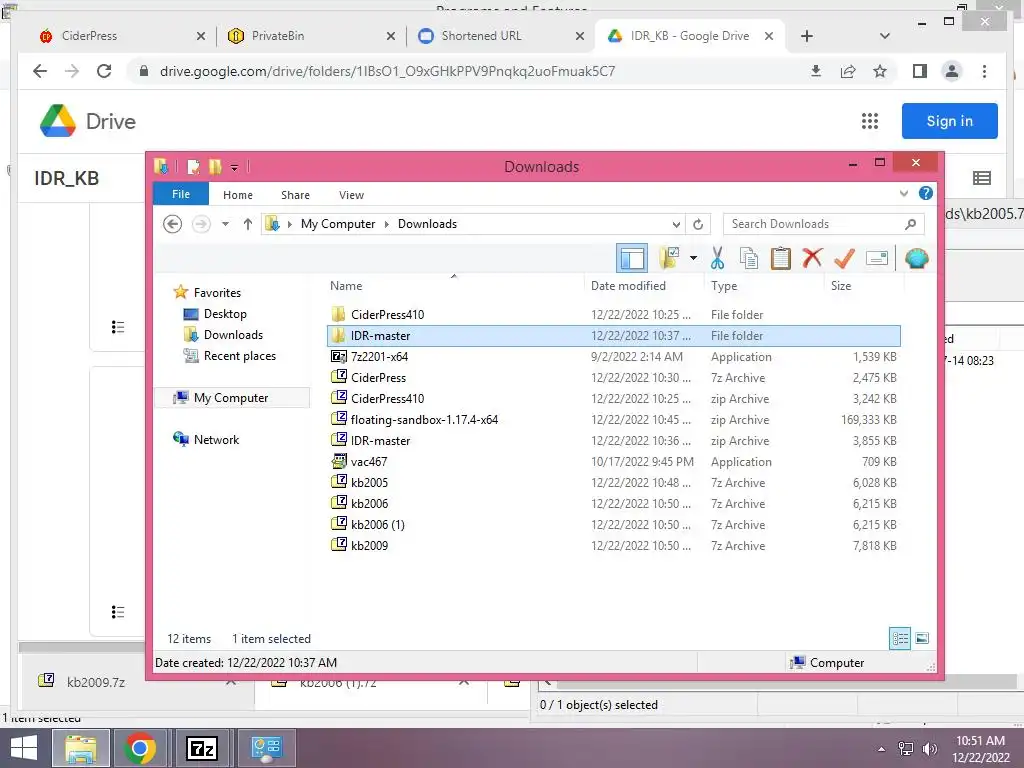Image resolution: width=1024 pixels, height=768 pixels.
Task: Switch to the CiderPress browser tab
Action: [121, 36]
